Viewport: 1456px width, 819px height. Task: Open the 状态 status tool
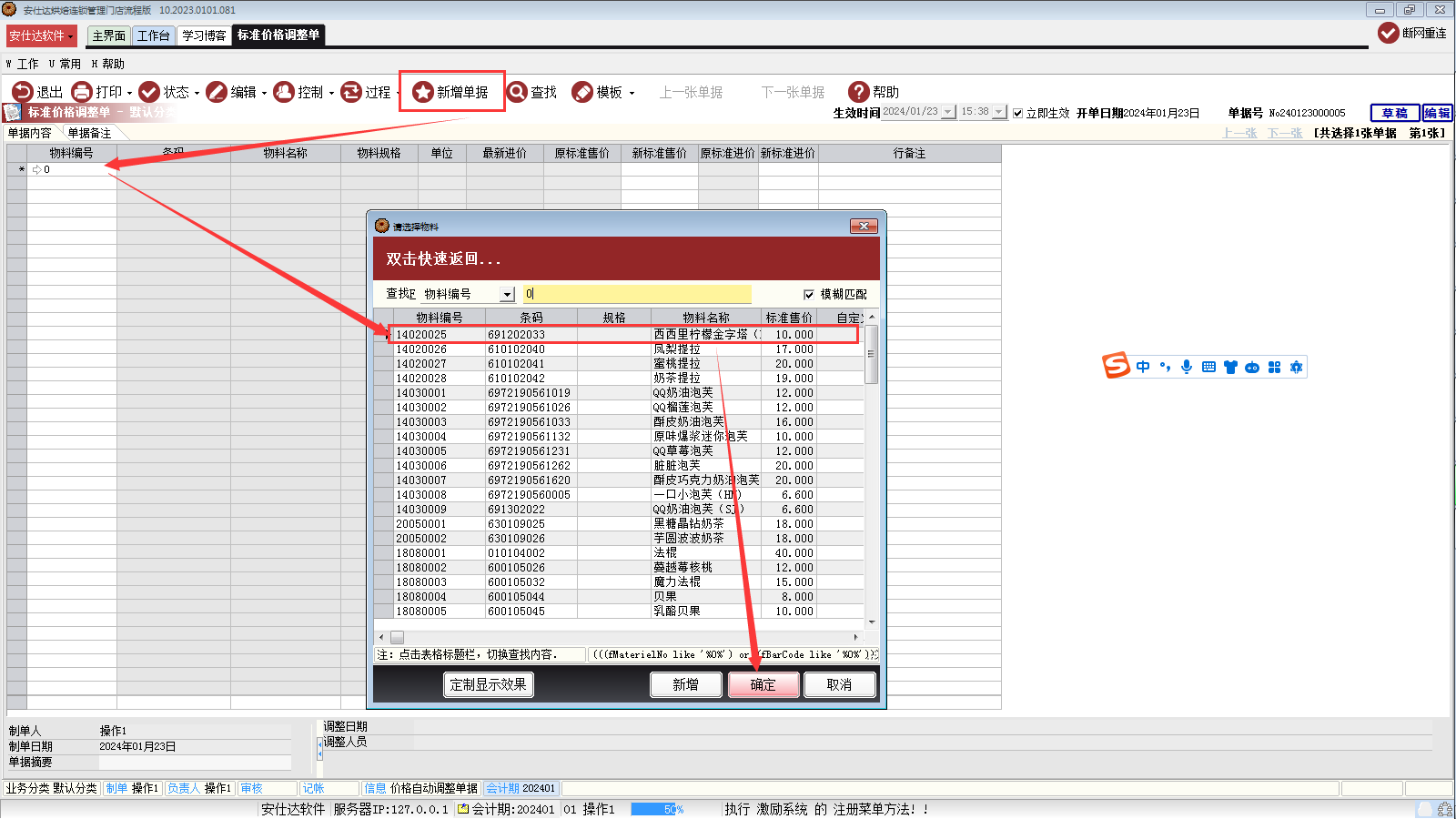click(149, 92)
